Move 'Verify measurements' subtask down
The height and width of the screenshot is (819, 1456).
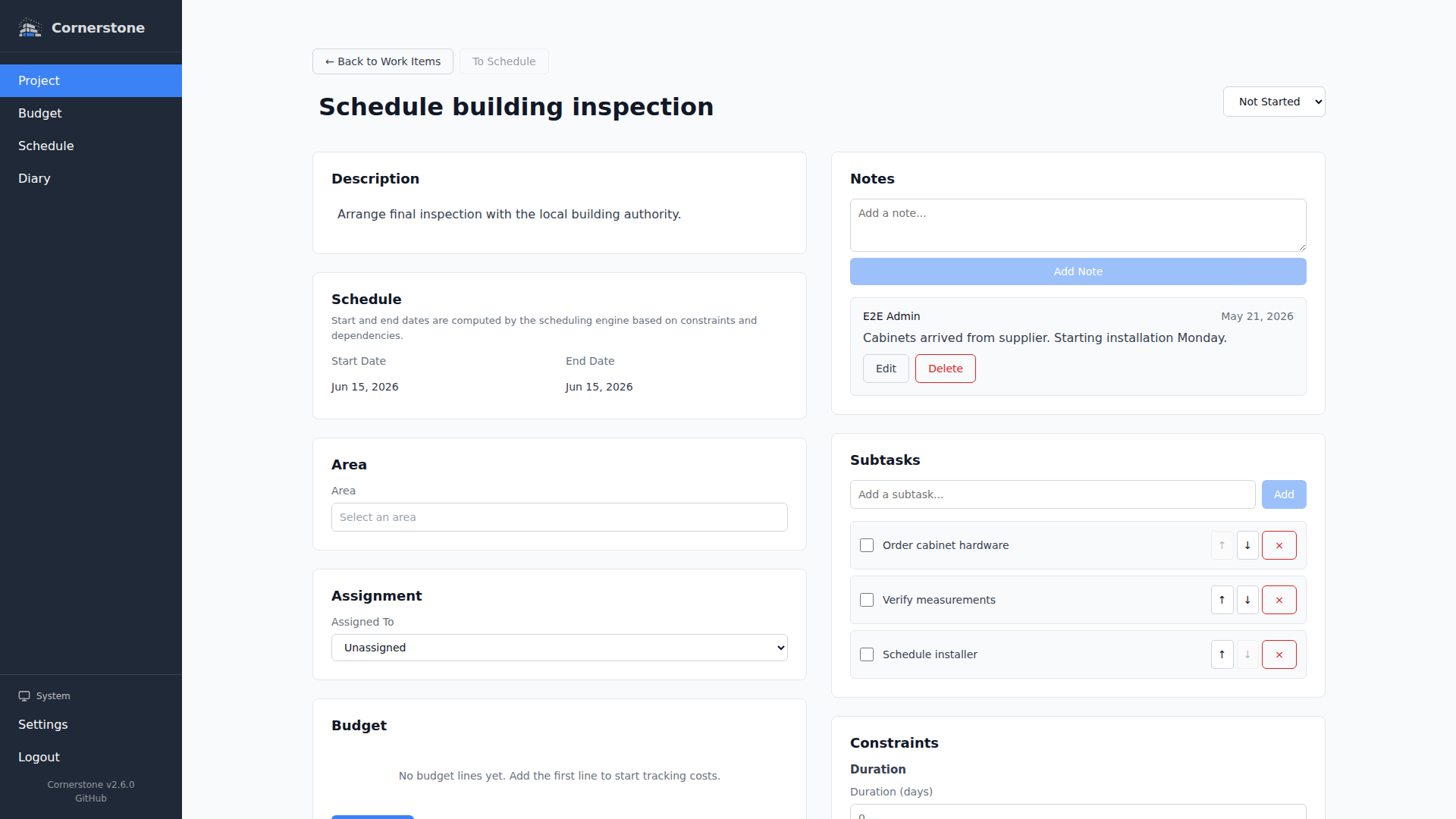click(1247, 600)
